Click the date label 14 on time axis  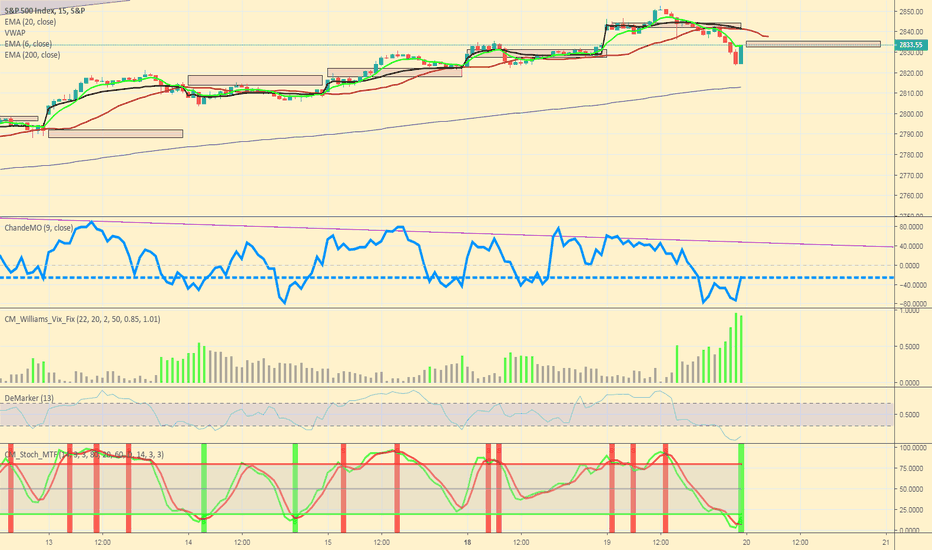point(188,542)
